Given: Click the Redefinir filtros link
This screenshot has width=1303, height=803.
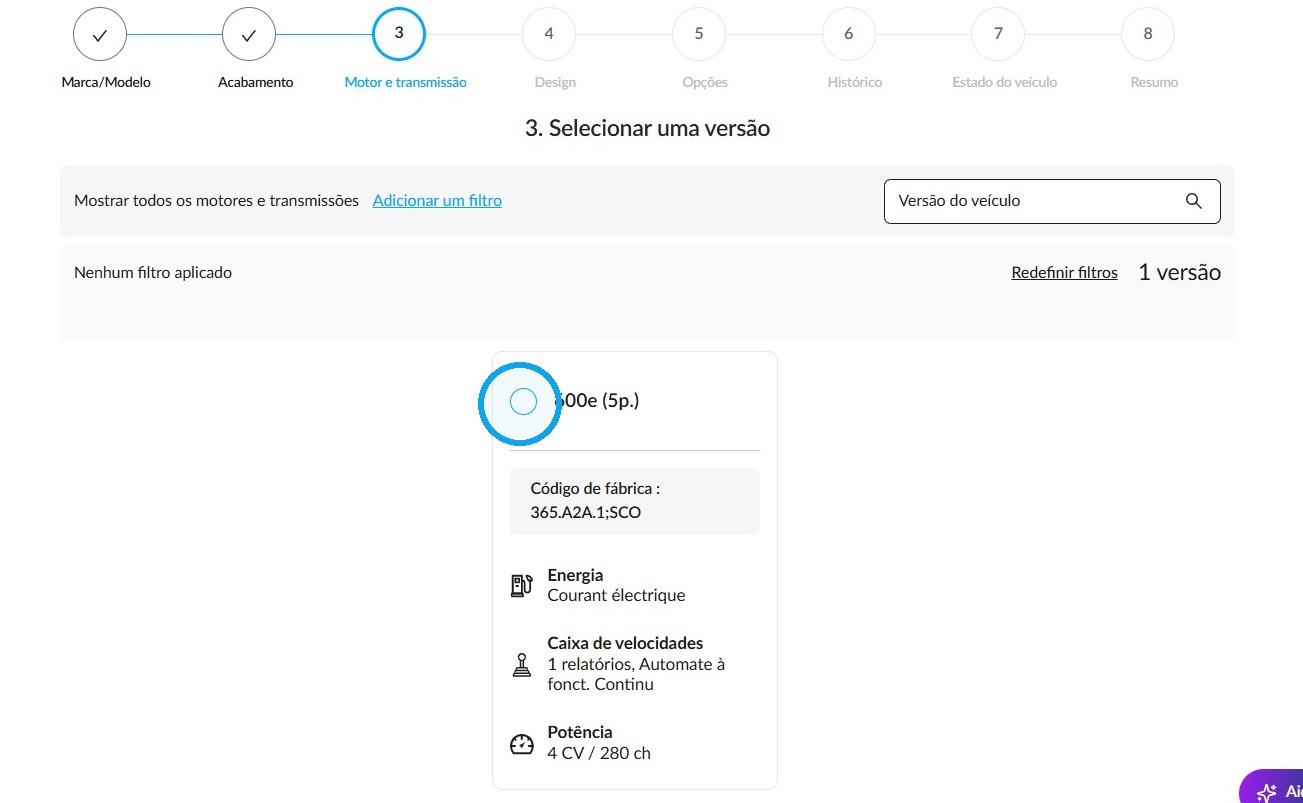Looking at the screenshot, I should 1064,272.
